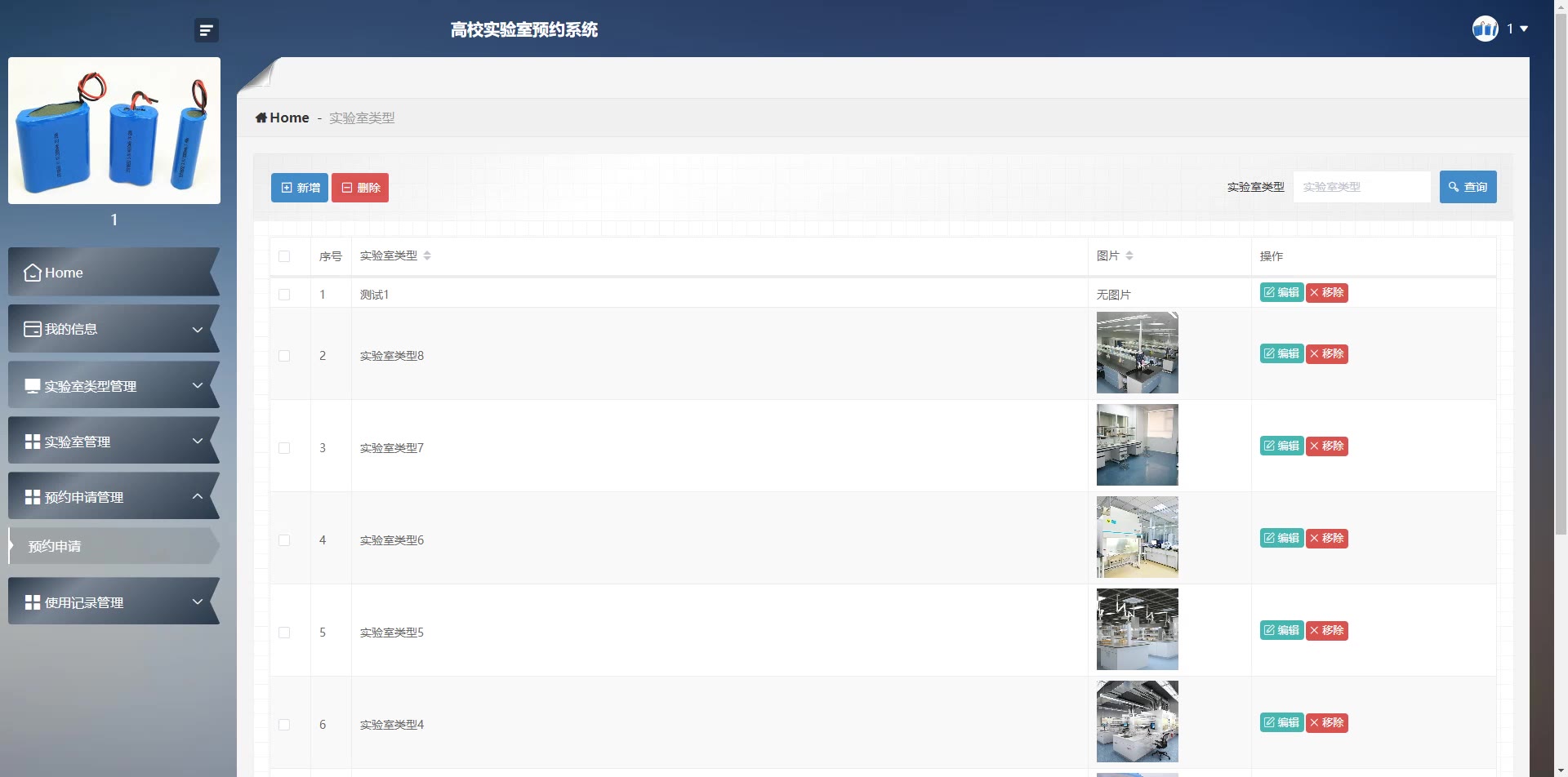
Task: Click 移除 for row 实验室类型6
Action: tap(1326, 538)
